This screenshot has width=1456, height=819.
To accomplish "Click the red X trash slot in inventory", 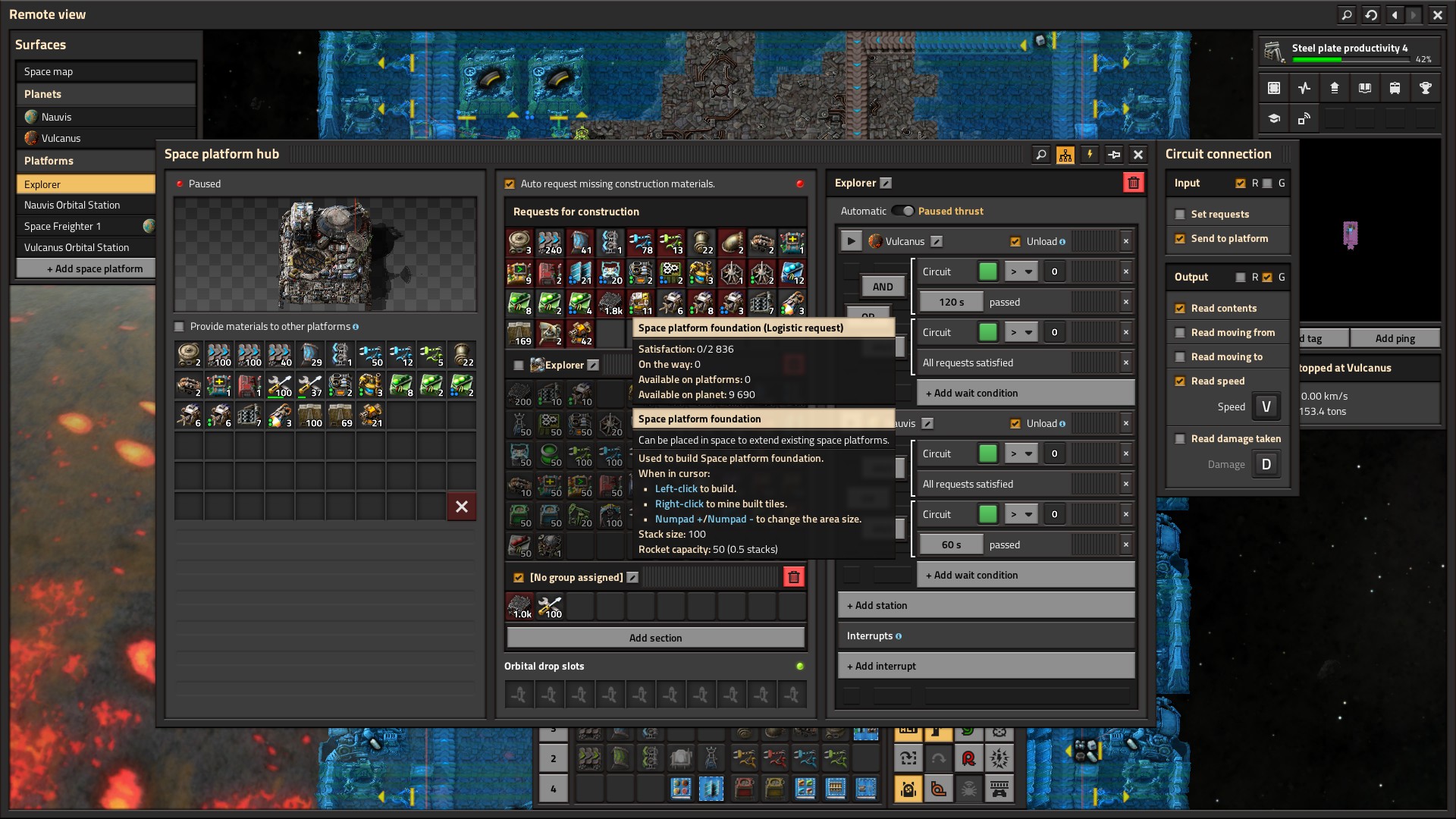I will [x=462, y=507].
